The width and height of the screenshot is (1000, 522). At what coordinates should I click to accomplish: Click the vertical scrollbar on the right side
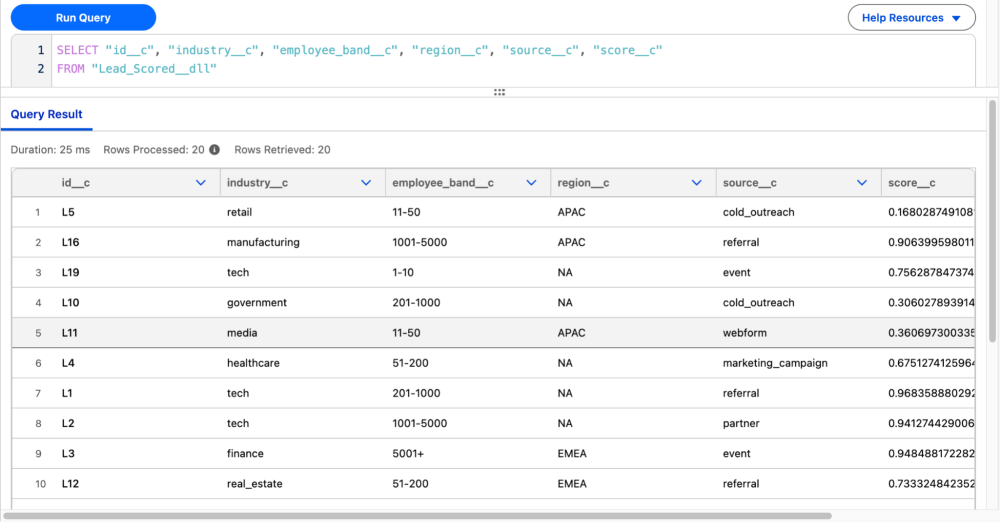coord(992,220)
